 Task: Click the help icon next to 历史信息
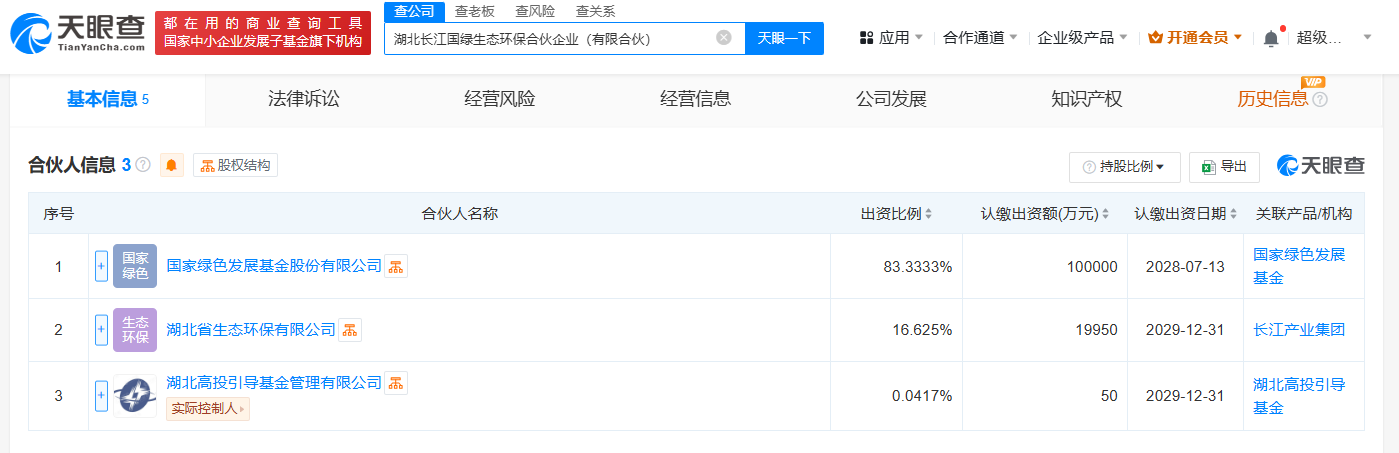pos(1320,100)
